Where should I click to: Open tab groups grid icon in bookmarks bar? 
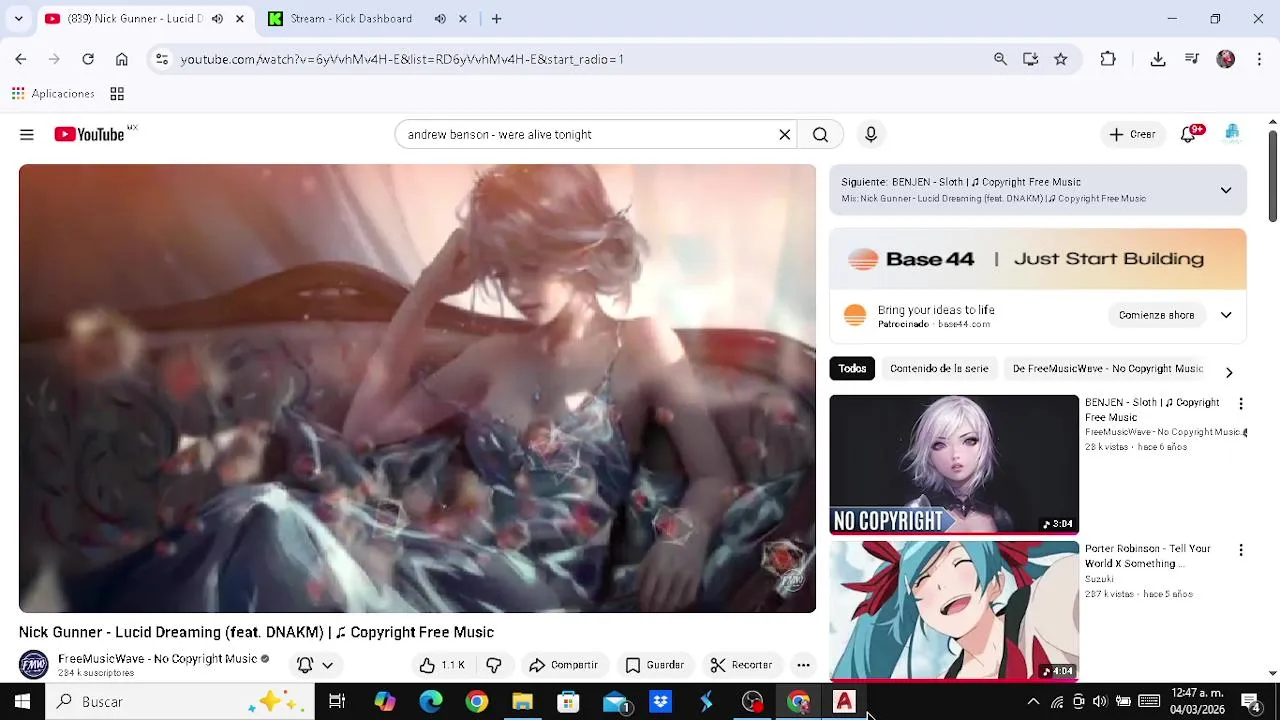coord(117,94)
